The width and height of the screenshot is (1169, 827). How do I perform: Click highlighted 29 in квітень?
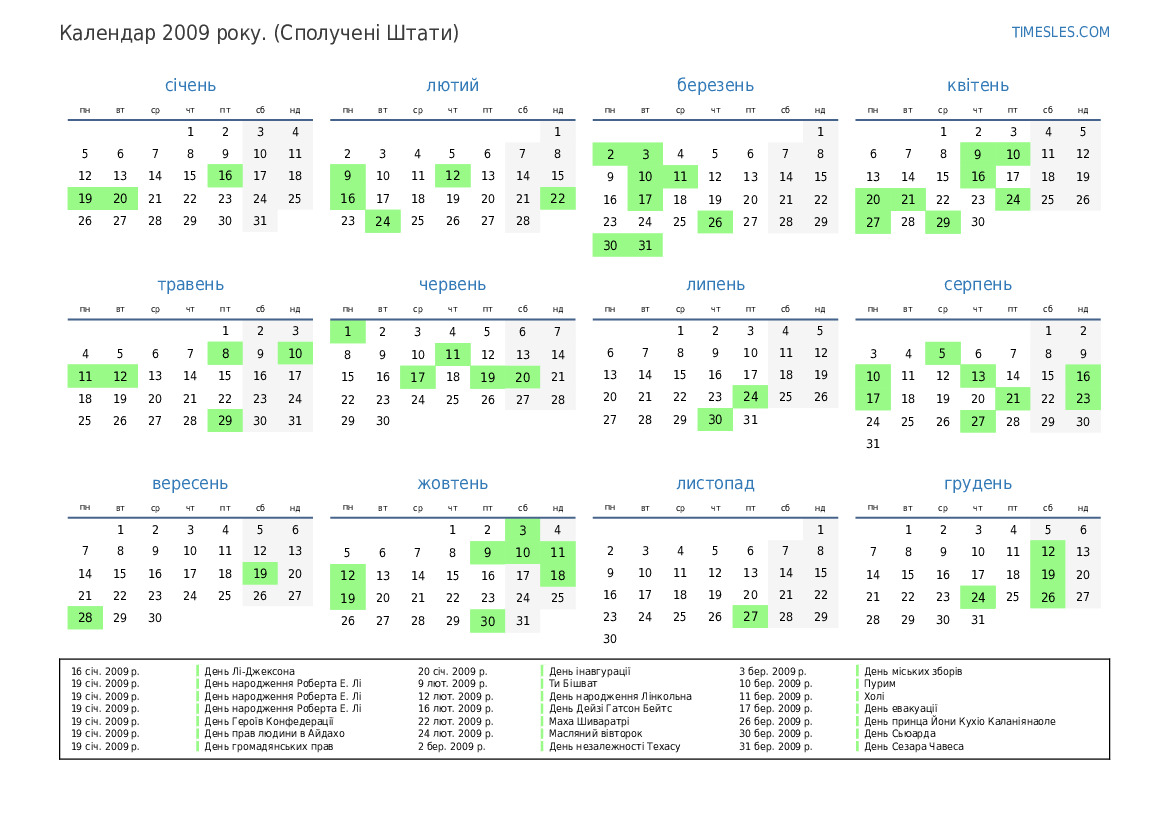coord(942,222)
